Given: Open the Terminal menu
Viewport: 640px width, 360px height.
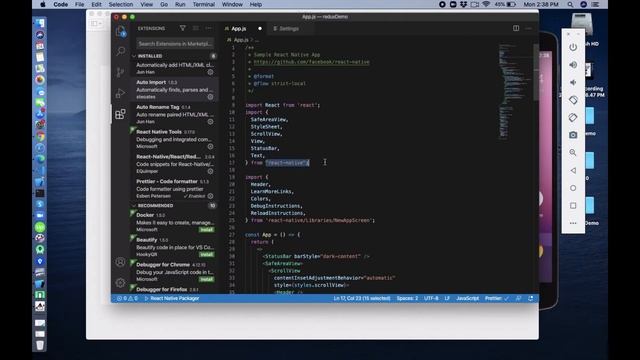Looking at the screenshot, I should [204, 4].
